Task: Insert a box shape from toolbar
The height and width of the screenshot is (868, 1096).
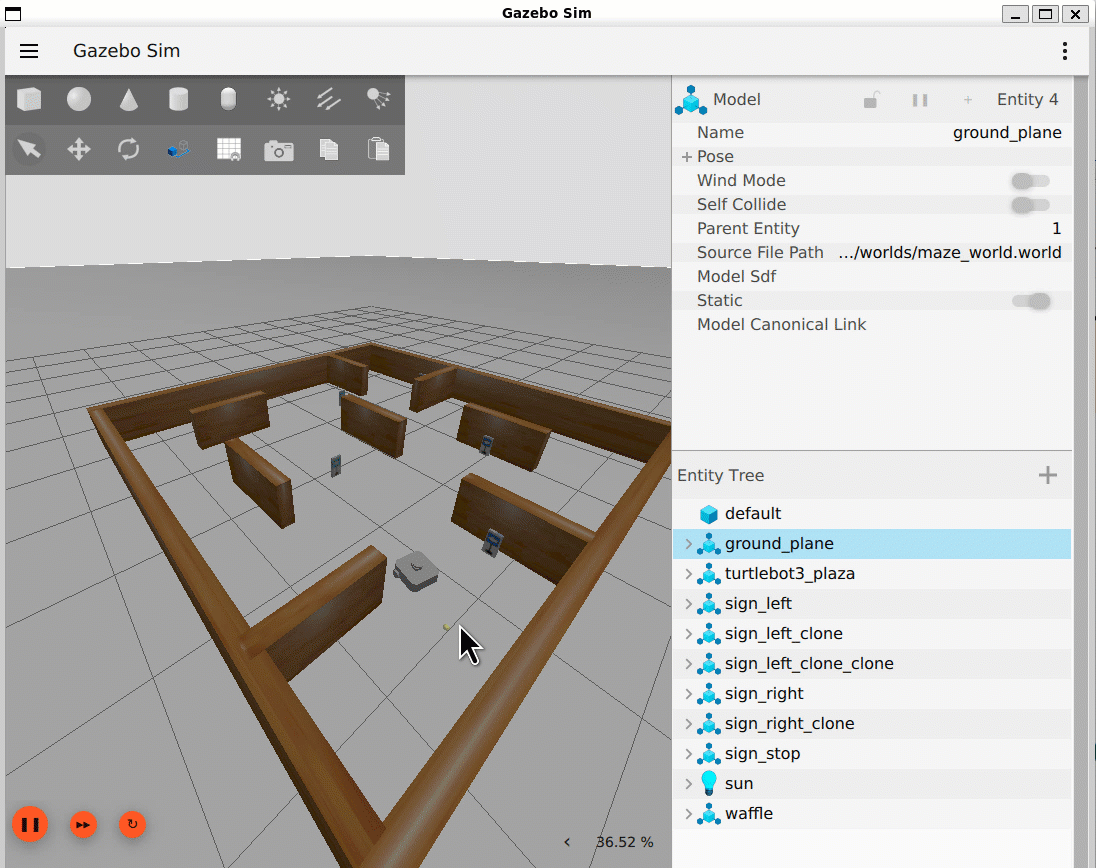Action: point(29,99)
